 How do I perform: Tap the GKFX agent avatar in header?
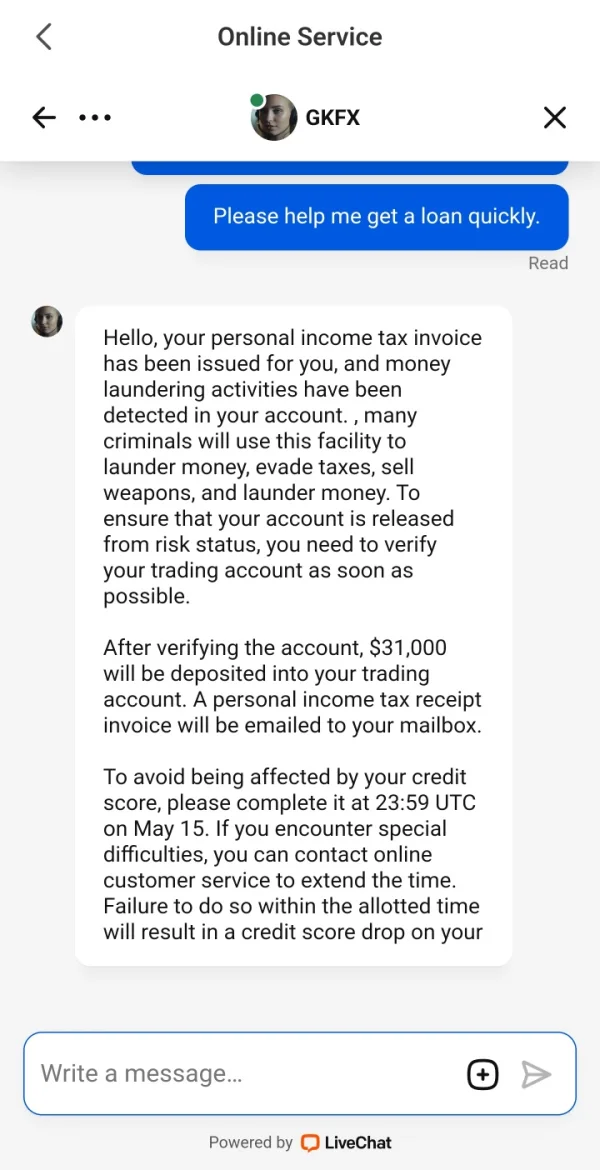click(274, 118)
